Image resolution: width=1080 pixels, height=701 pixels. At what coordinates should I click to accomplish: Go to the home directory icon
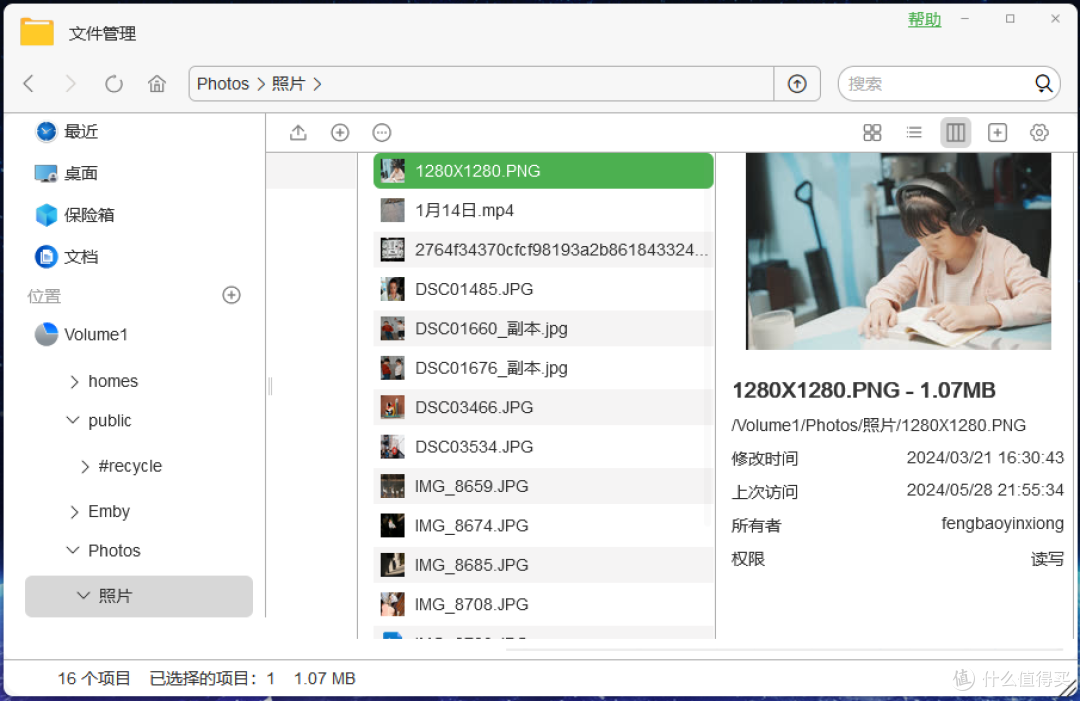[x=157, y=84]
